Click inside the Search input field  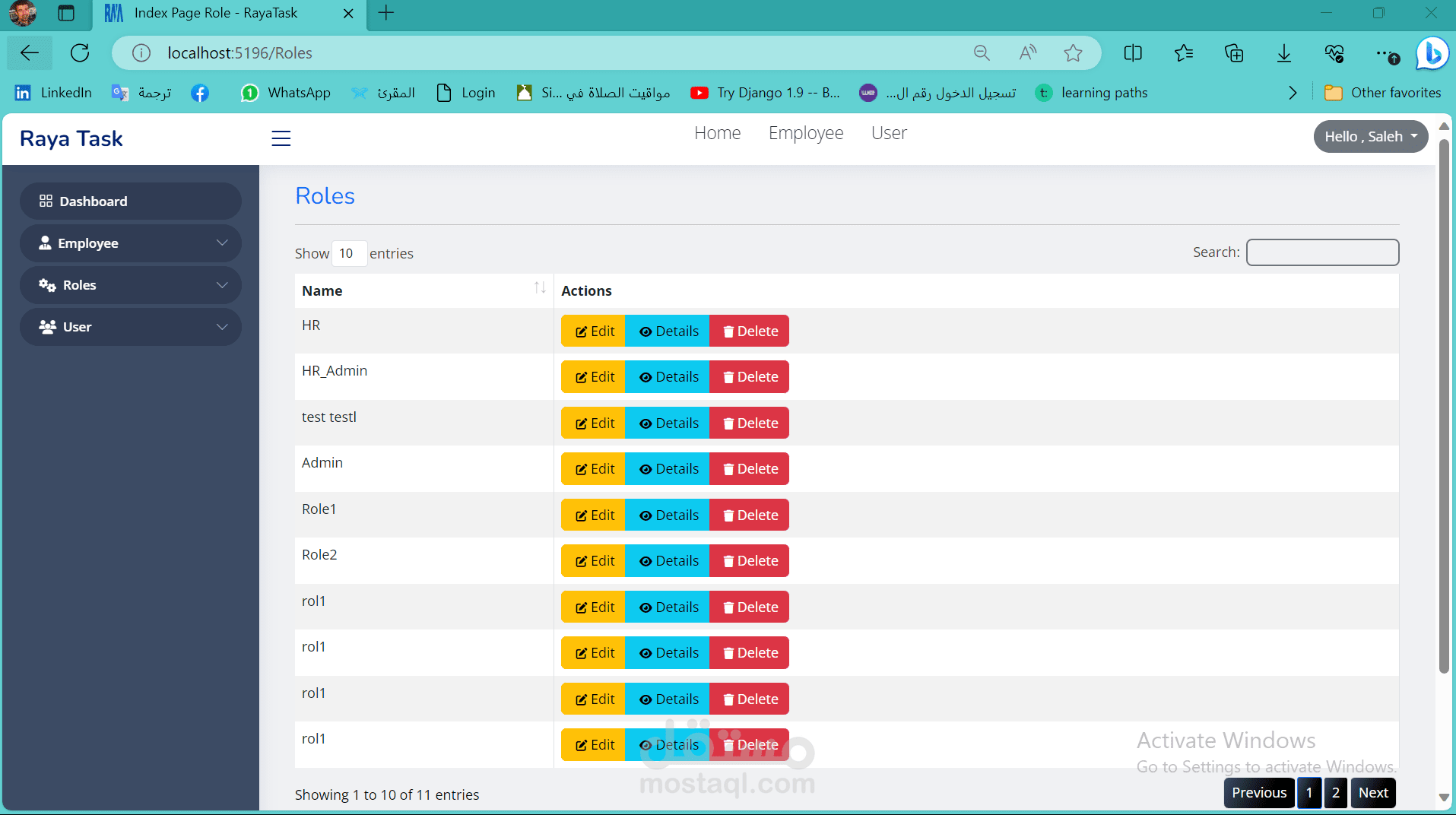click(x=1321, y=252)
